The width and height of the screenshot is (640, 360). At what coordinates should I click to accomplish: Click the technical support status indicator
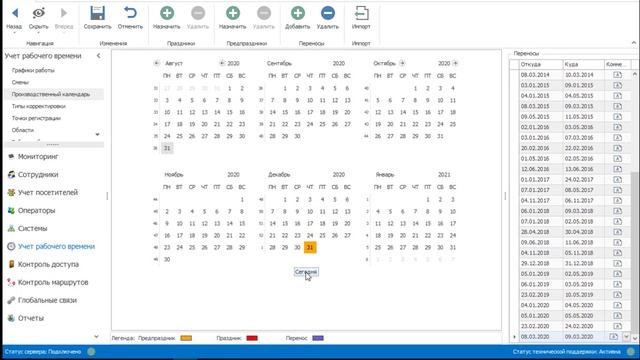coord(631,352)
